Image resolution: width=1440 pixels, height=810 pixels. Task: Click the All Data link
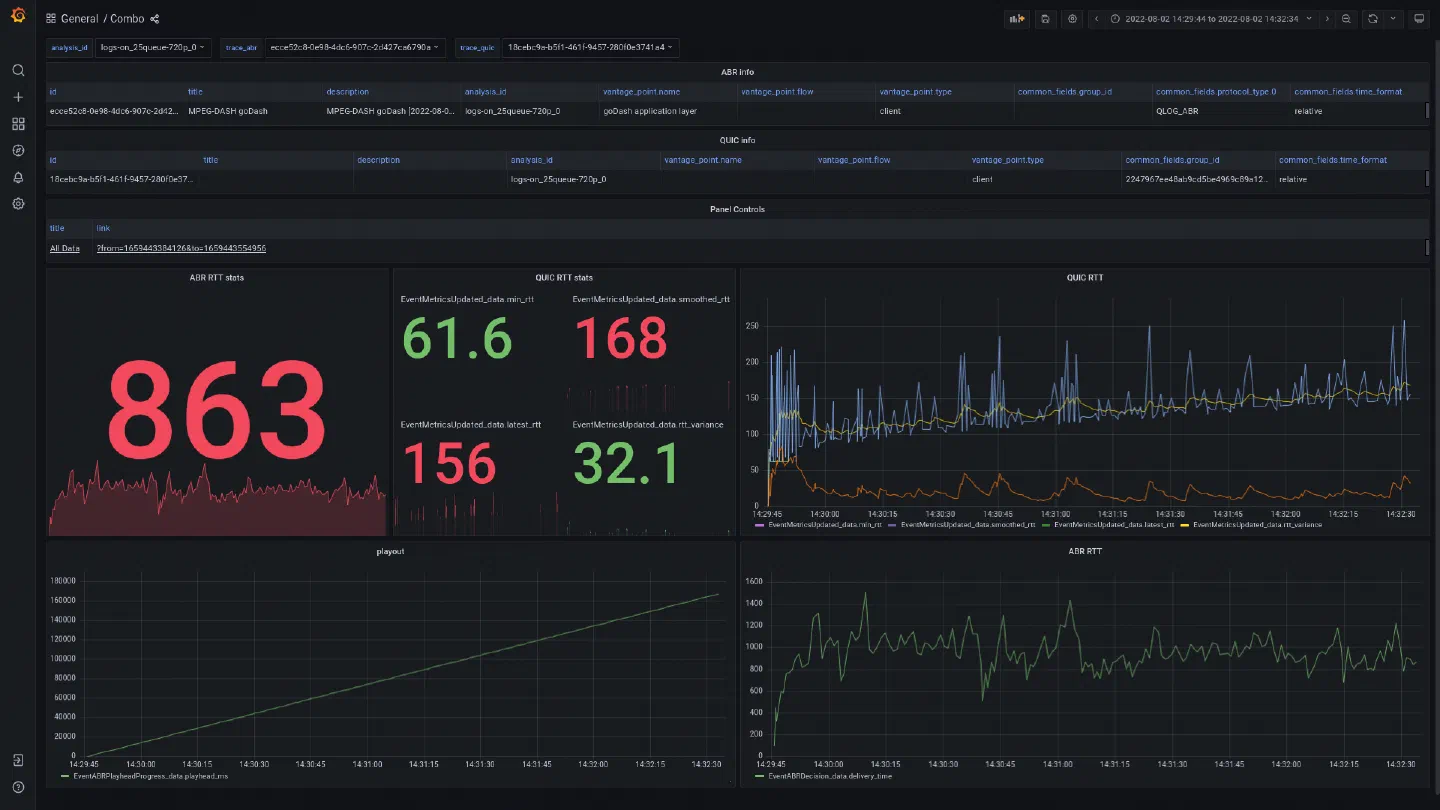[x=65, y=248]
